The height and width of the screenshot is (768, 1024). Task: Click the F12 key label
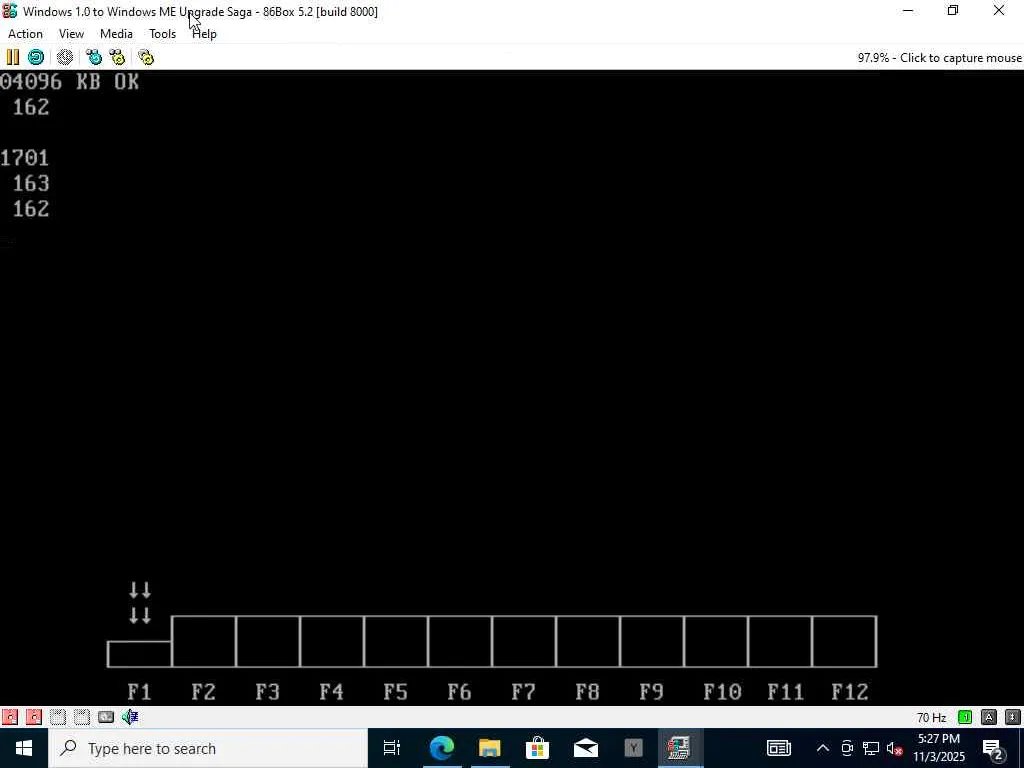tap(850, 692)
